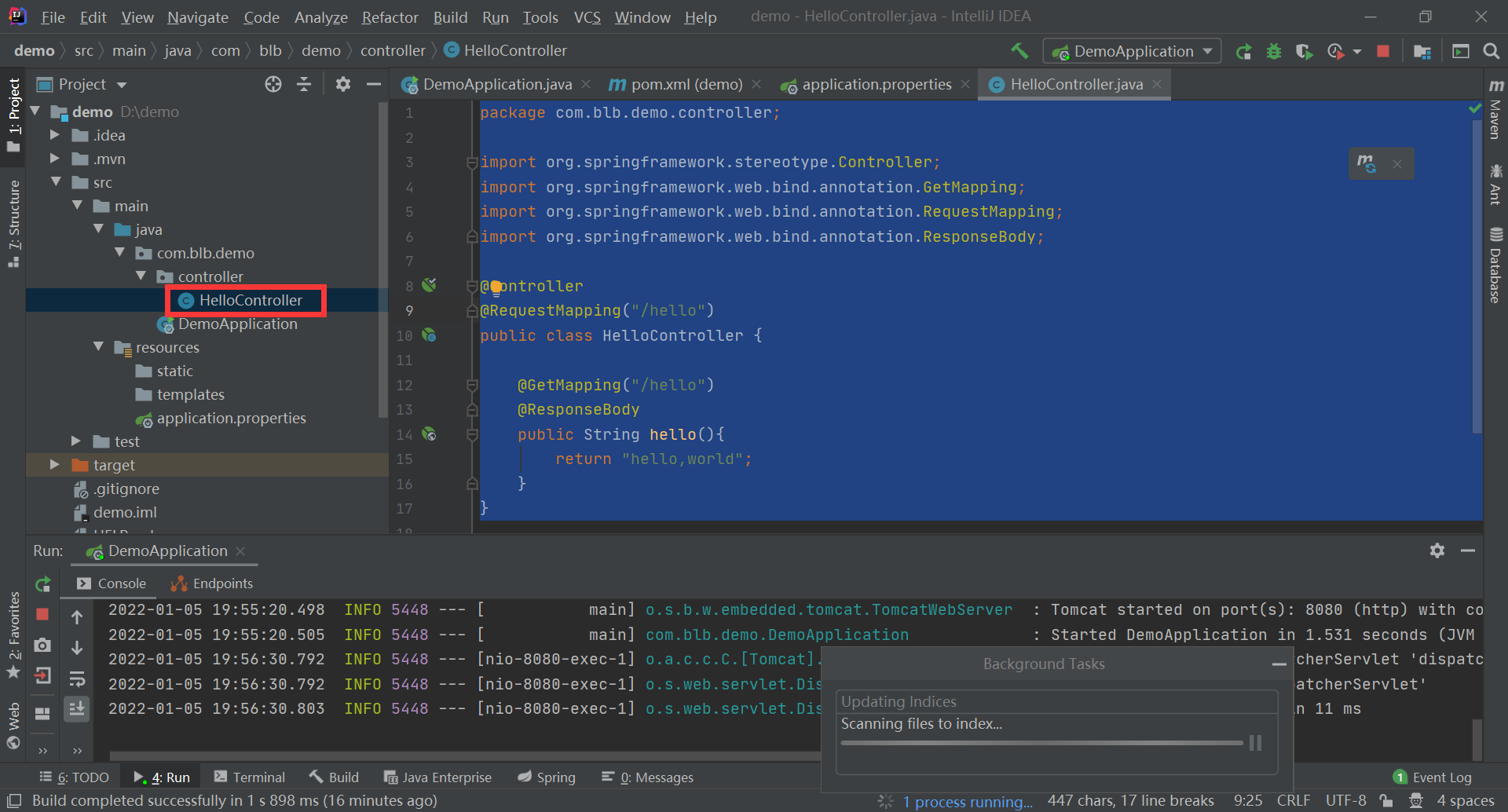Open the VCS menu
Screen dimensions: 1508x812
click(x=587, y=17)
